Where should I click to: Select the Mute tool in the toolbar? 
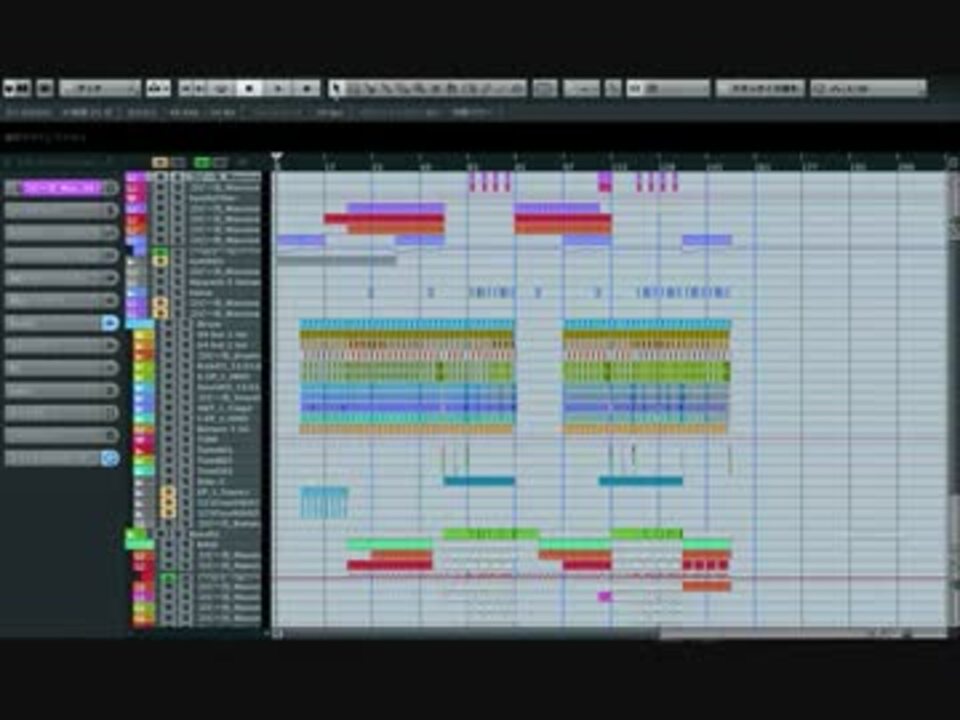(437, 89)
